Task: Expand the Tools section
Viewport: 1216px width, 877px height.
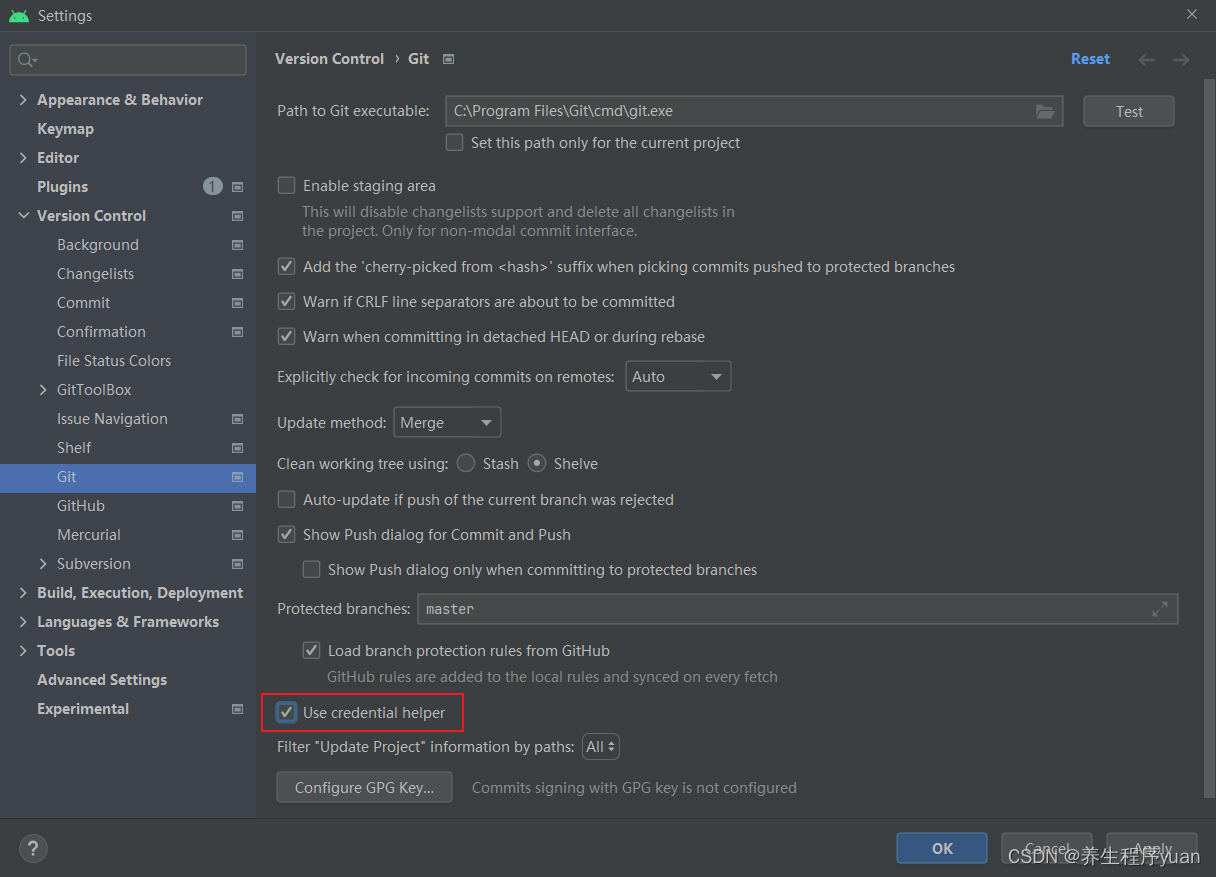Action: [24, 651]
